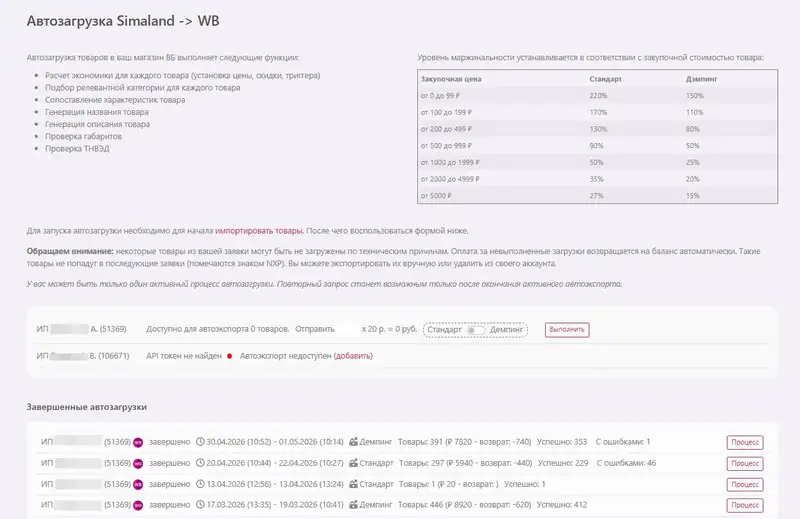Select the Дэмпинг column header in margin table
The width and height of the screenshot is (800, 519).
click(x=702, y=79)
